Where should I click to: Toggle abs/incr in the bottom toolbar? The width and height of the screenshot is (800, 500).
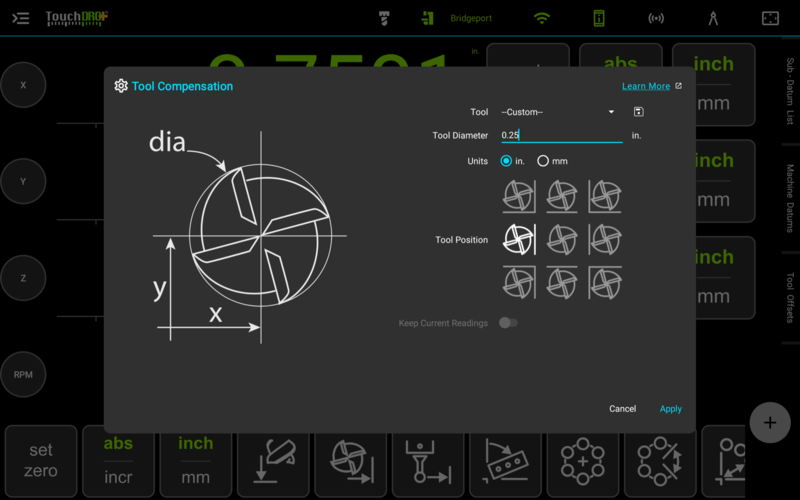(x=118, y=461)
